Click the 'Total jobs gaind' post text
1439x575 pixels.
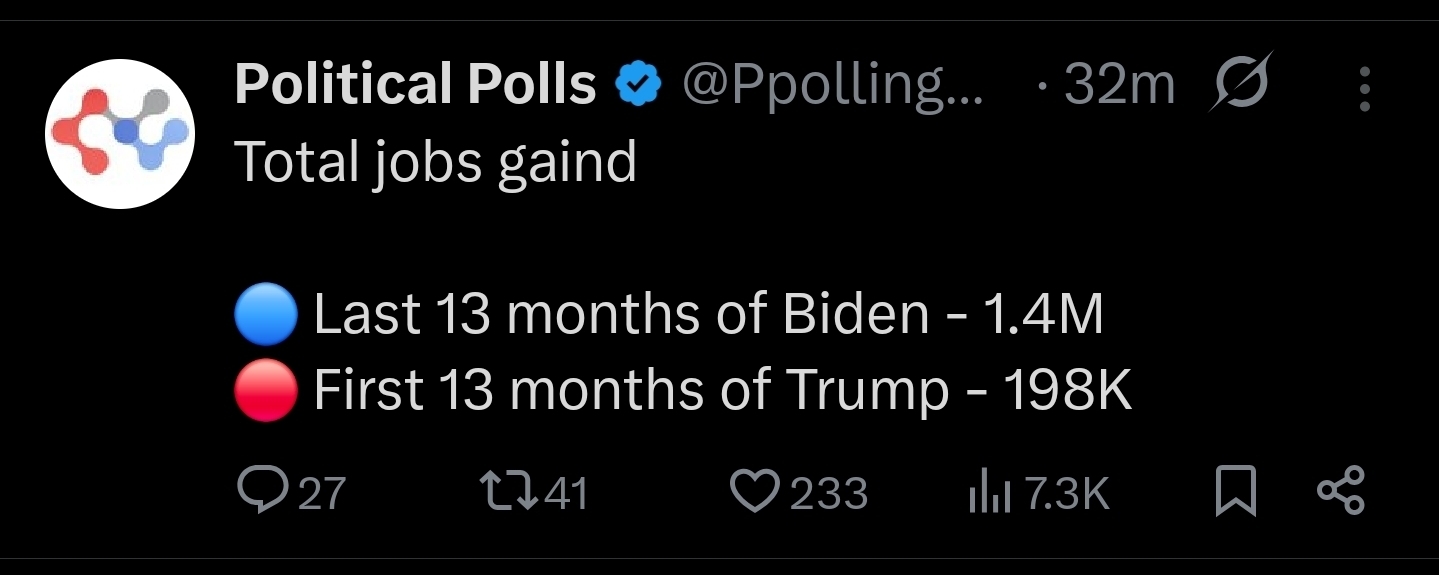[435, 162]
